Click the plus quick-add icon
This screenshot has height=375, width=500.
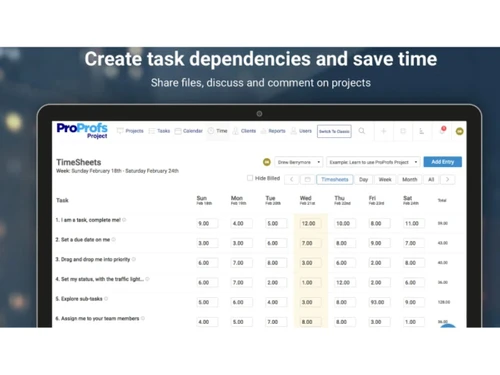pyautogui.click(x=384, y=131)
